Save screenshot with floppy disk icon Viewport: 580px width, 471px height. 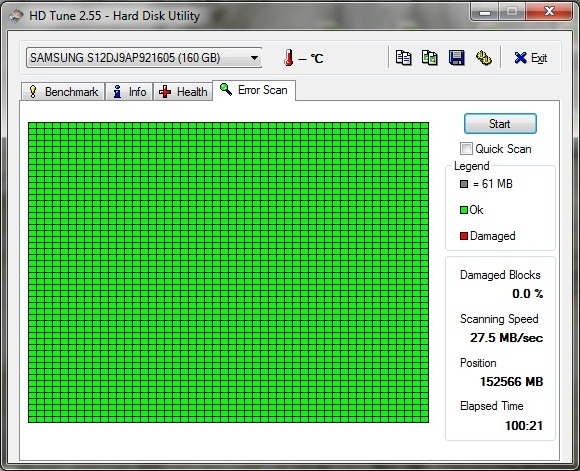[x=456, y=58]
